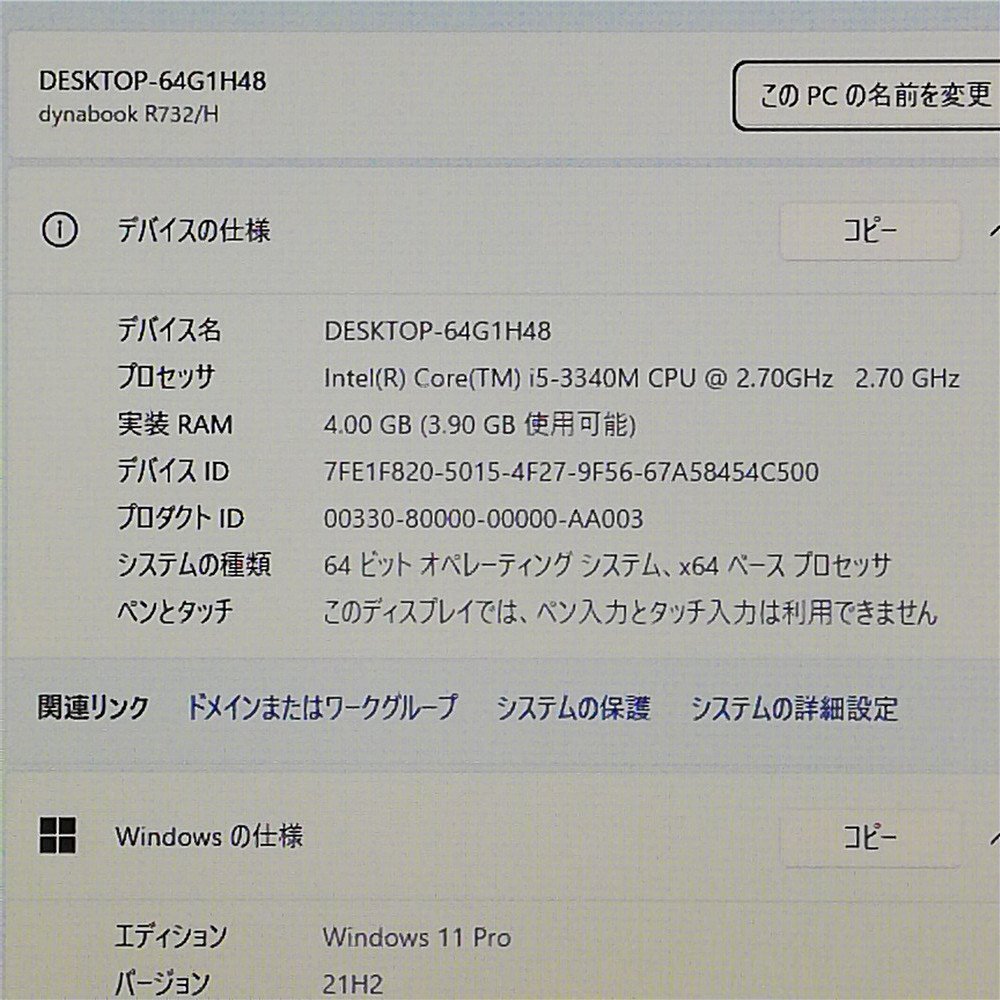The width and height of the screenshot is (1000, 1000).
Task: Select the DESKTOP-64G1H48 header title
Action: click(152, 81)
